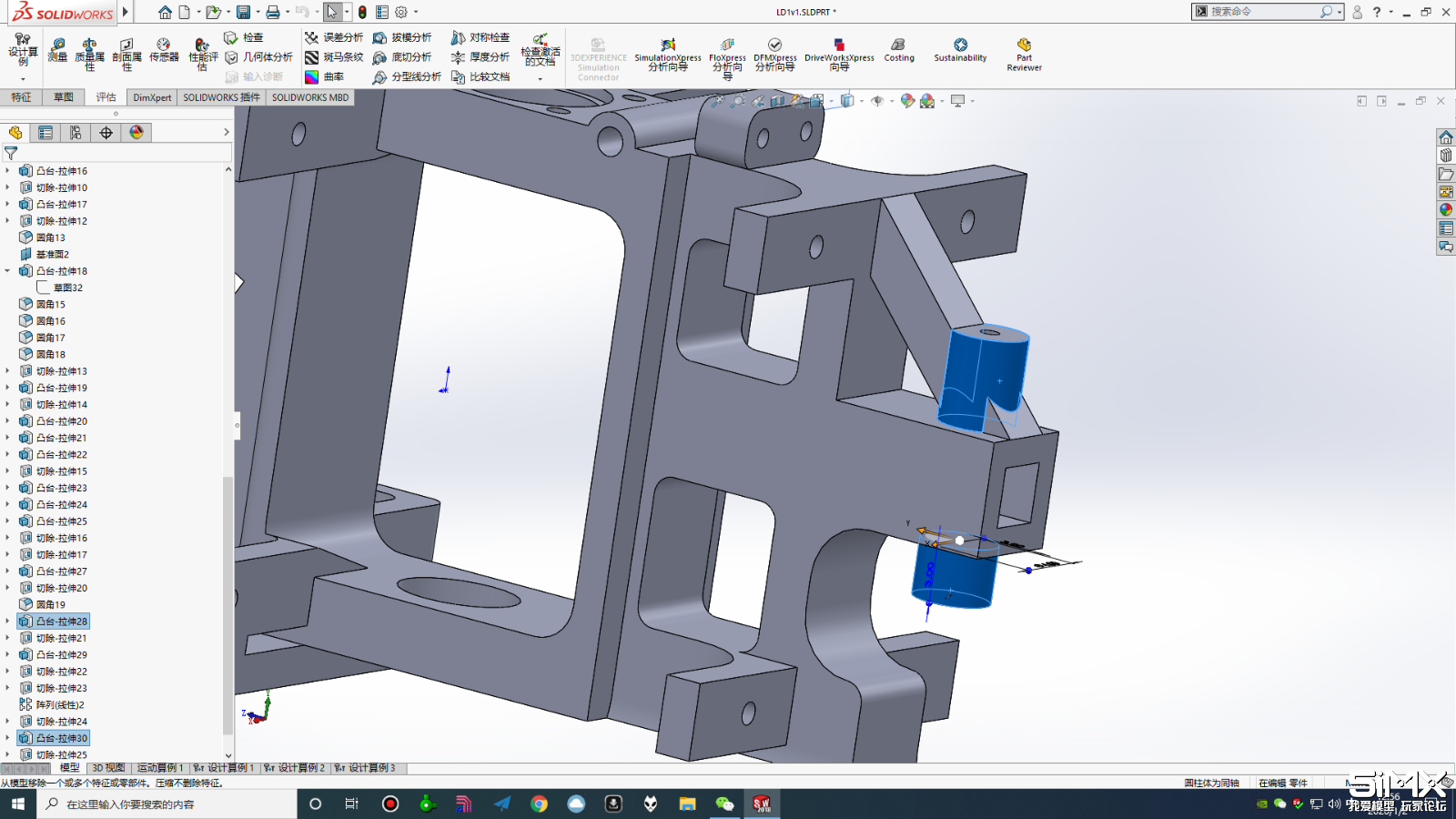Open Custom Properties in task pane
This screenshot has width=1456, height=819.
pos(1445,228)
